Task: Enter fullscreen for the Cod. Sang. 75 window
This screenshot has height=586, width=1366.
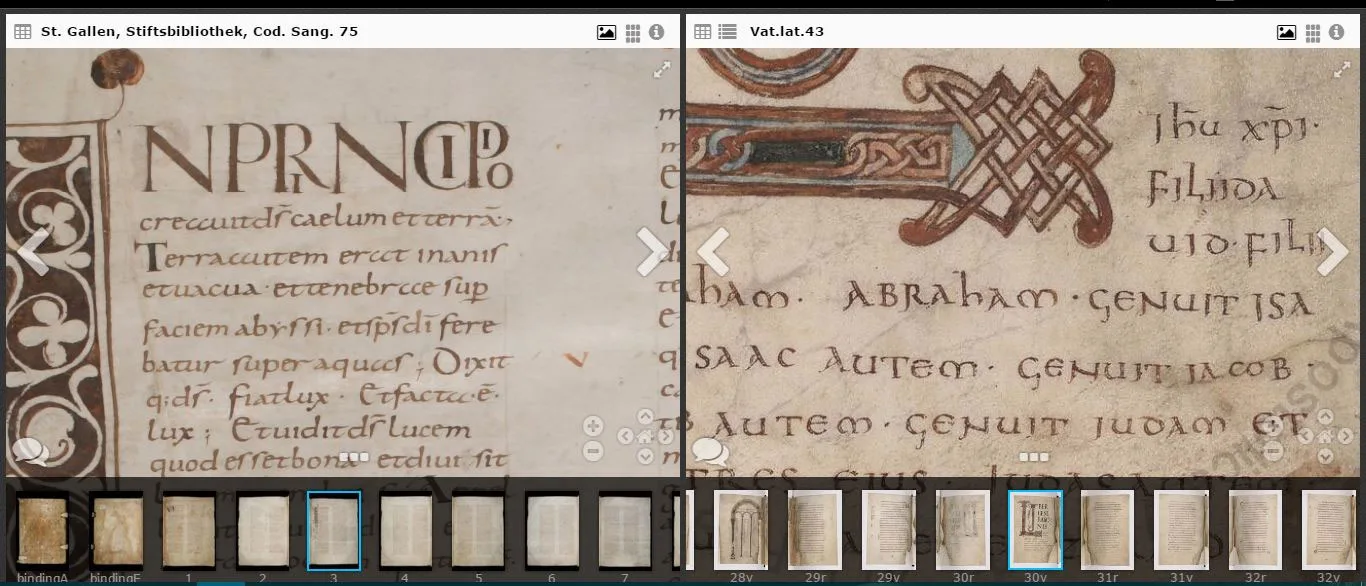Action: point(662,70)
